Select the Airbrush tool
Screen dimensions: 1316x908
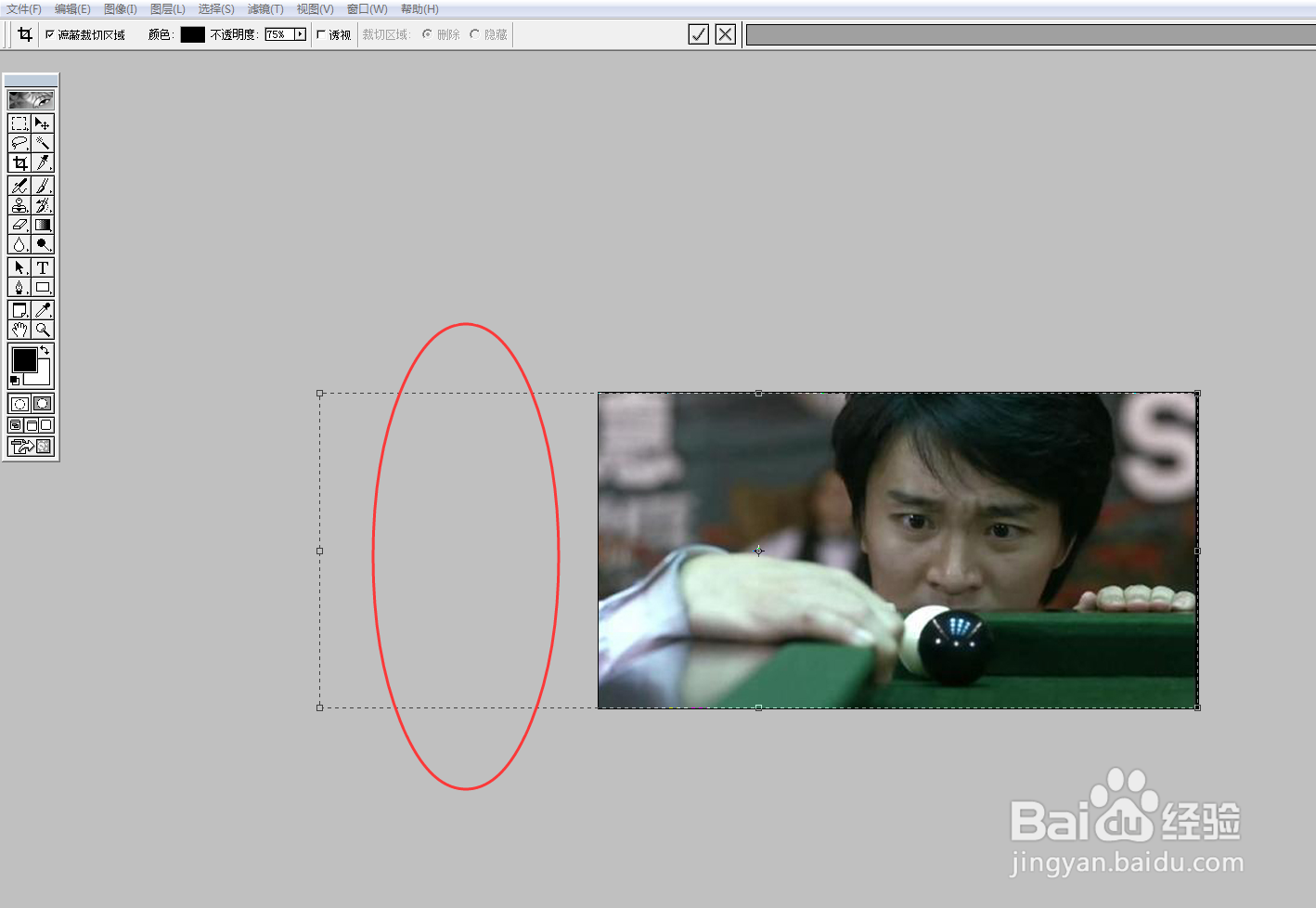(x=19, y=186)
